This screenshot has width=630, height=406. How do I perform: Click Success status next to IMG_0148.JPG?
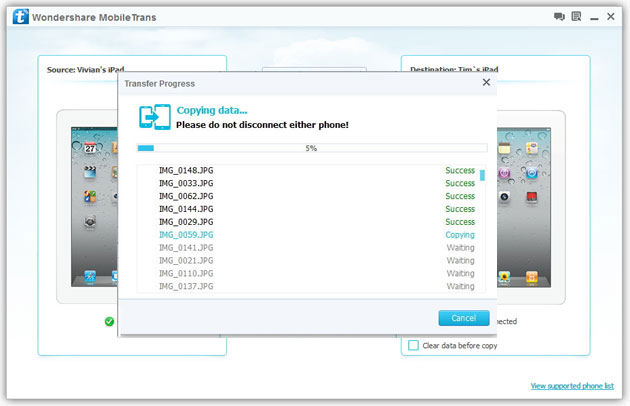(460, 170)
